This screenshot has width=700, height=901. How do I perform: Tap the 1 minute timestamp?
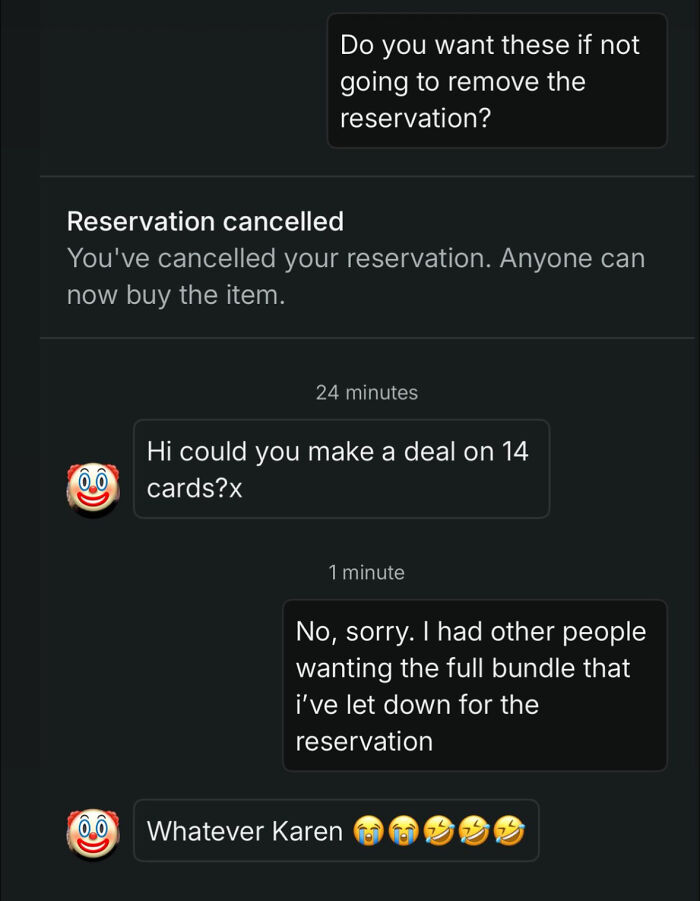(367, 572)
